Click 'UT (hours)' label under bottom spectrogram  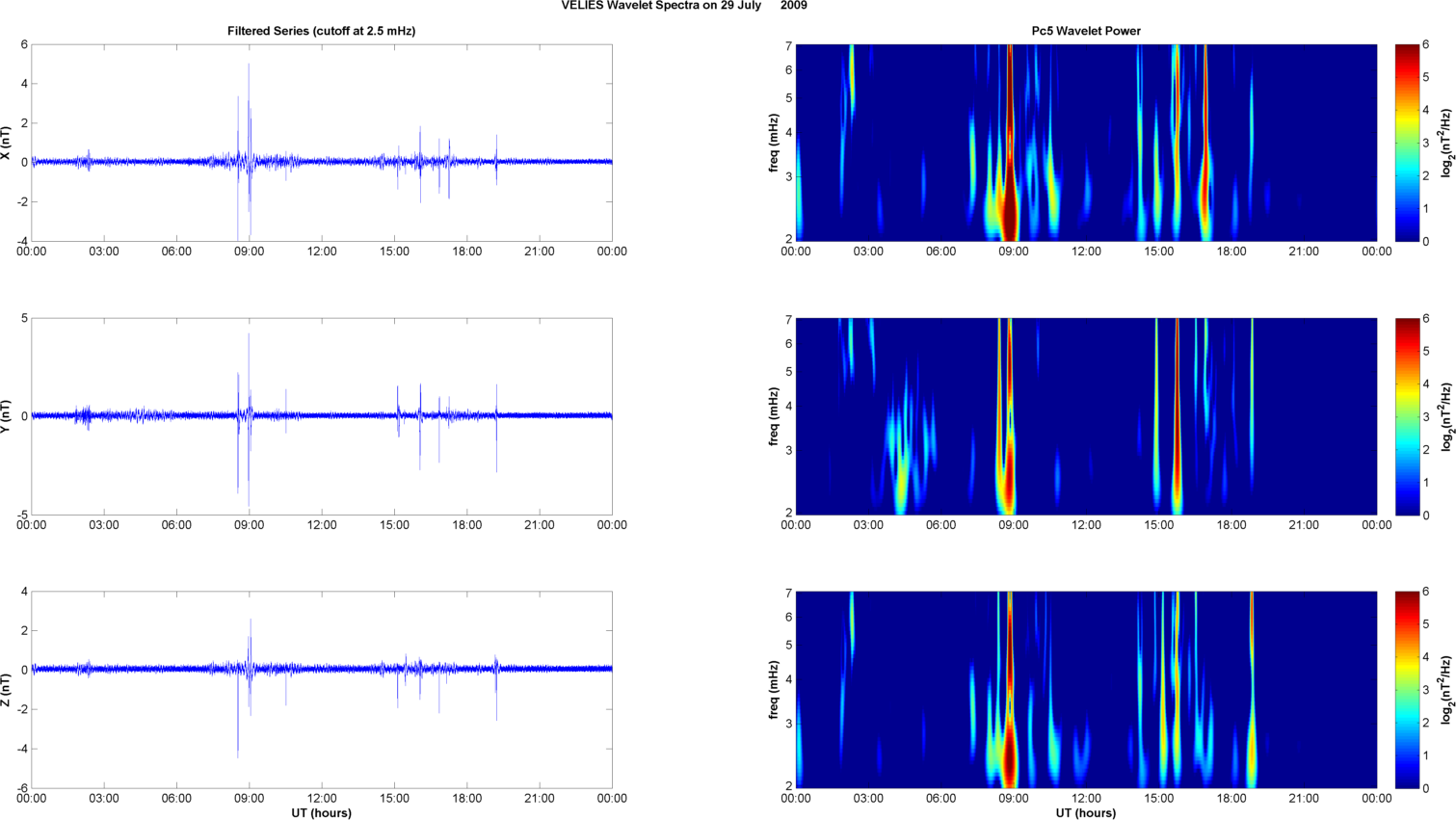click(1086, 813)
